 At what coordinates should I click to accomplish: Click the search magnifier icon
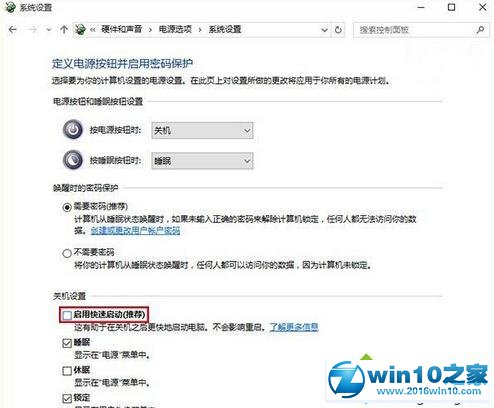[x=480, y=30]
